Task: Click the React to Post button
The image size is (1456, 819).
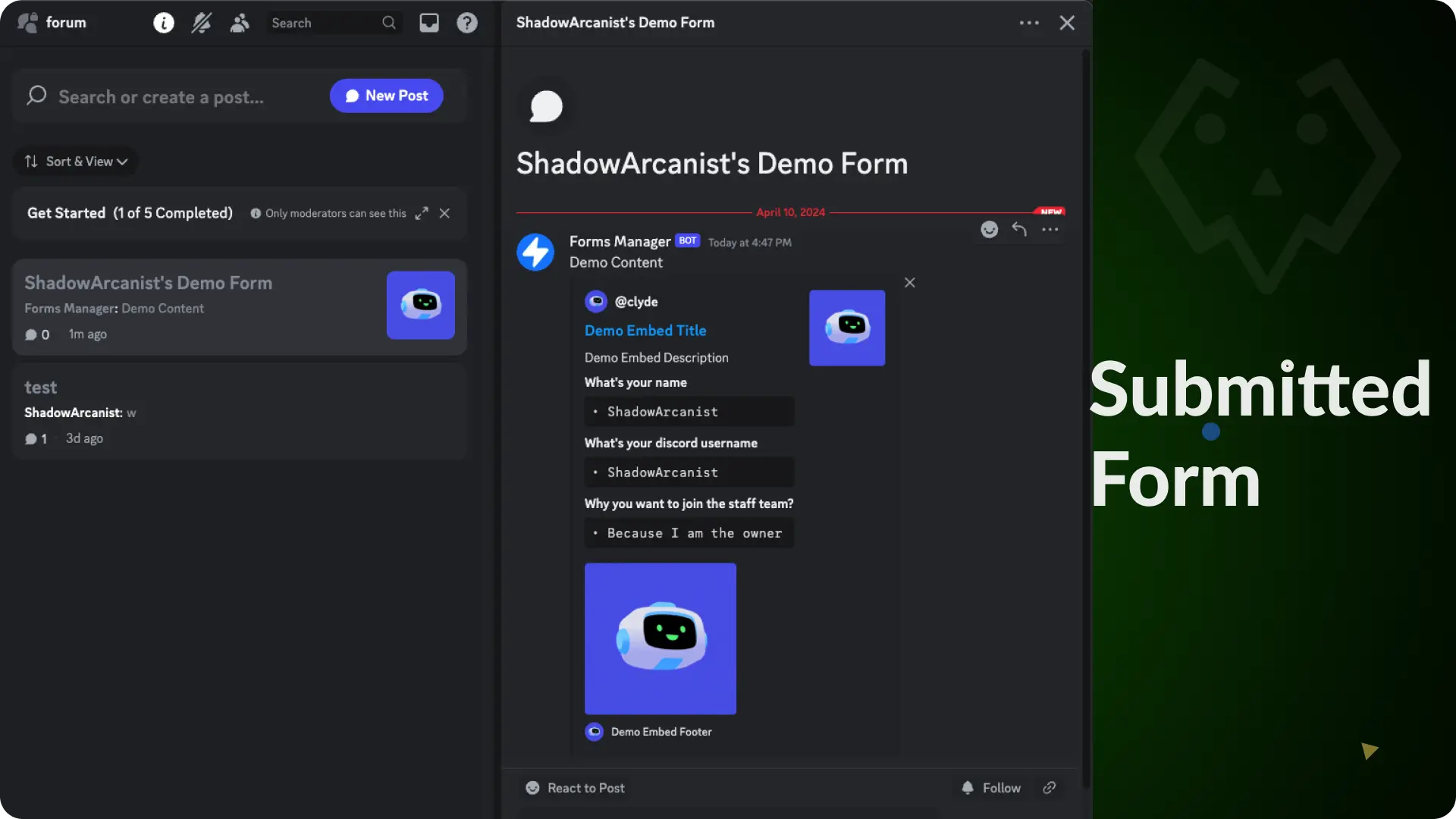Action: click(576, 788)
